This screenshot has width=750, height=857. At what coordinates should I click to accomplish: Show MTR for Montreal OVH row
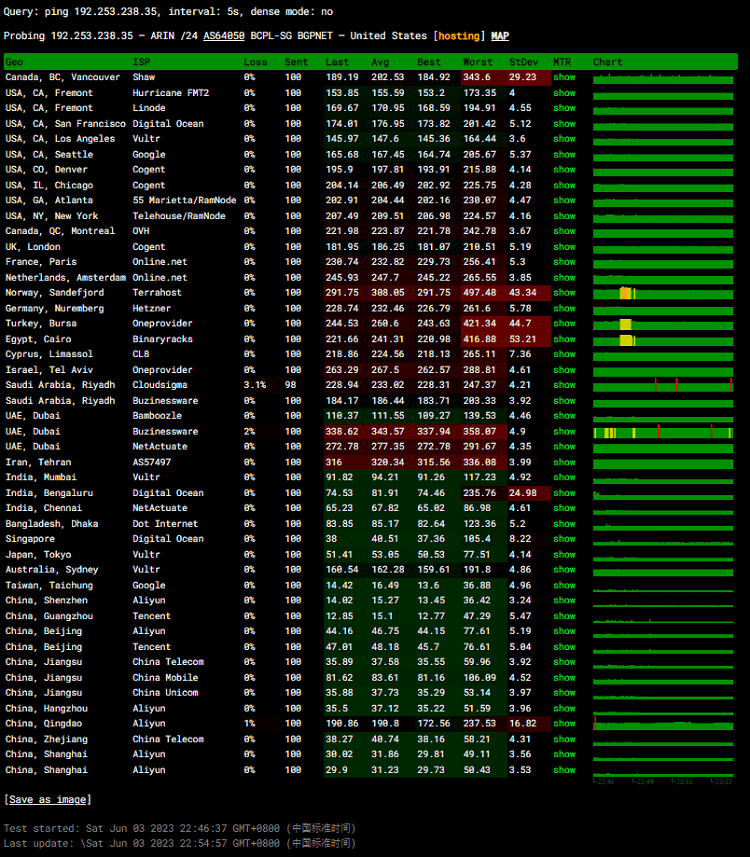pyautogui.click(x=564, y=231)
